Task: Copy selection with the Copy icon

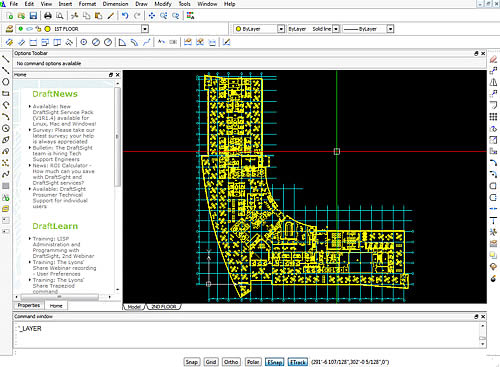Action: (x=87, y=16)
